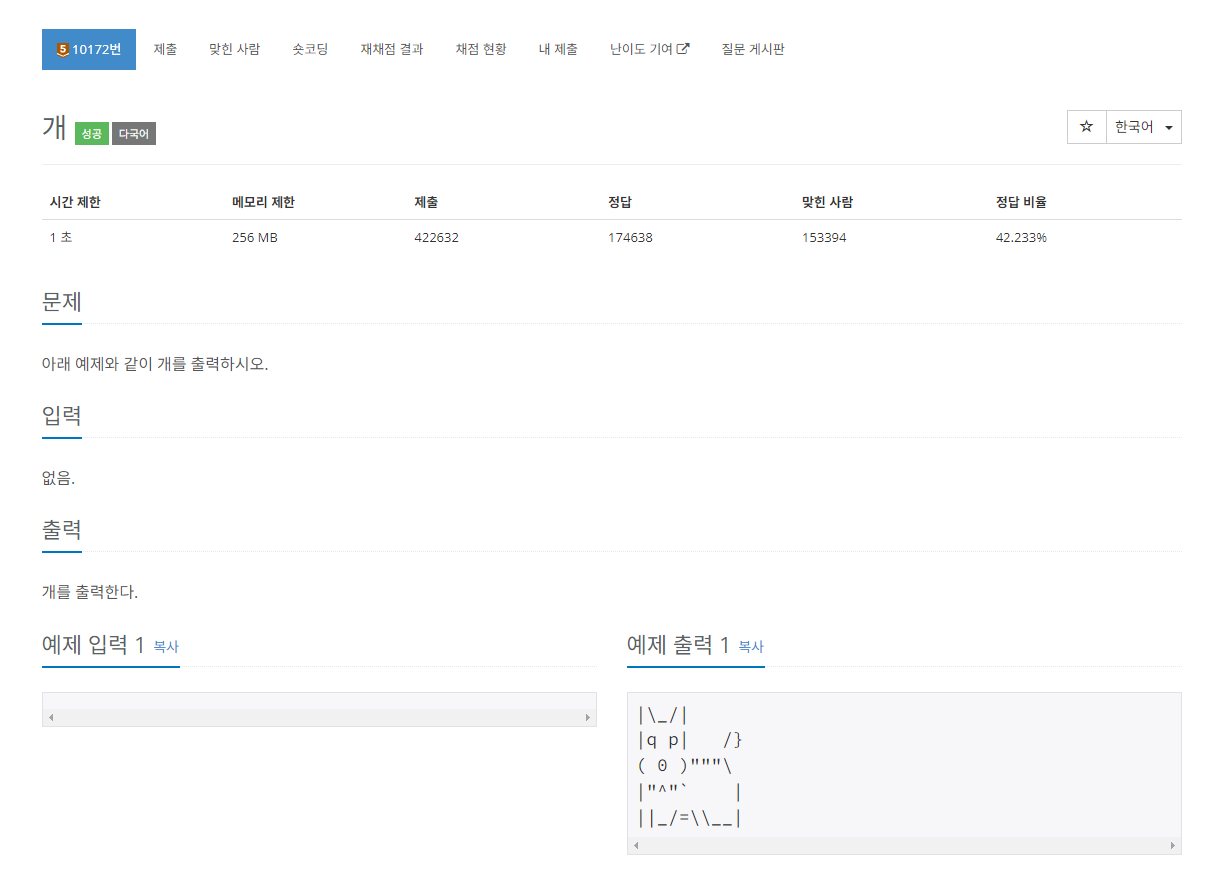Click the text 개를 출력한다.

point(90,592)
